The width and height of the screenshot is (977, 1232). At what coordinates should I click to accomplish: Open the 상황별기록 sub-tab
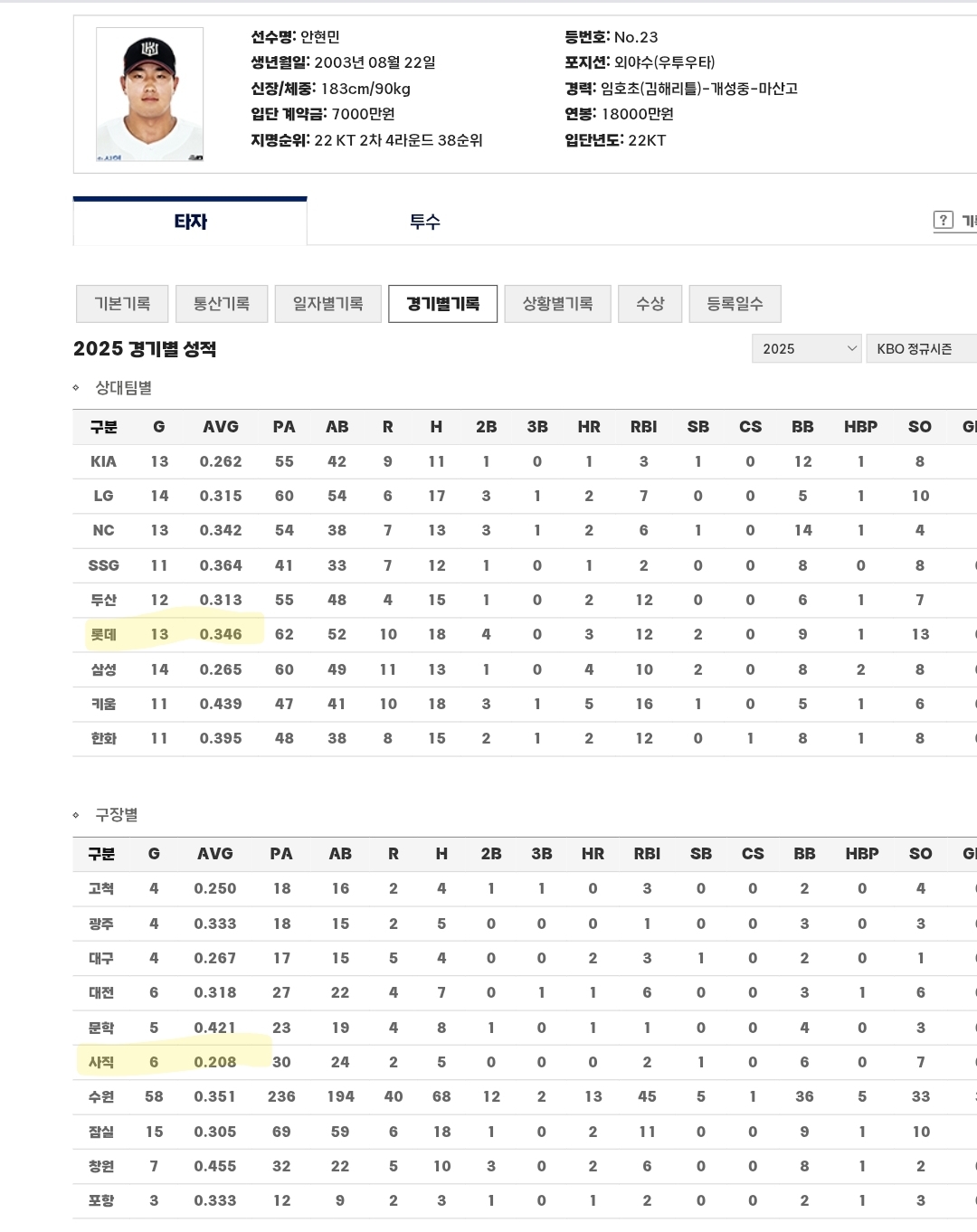coord(557,304)
